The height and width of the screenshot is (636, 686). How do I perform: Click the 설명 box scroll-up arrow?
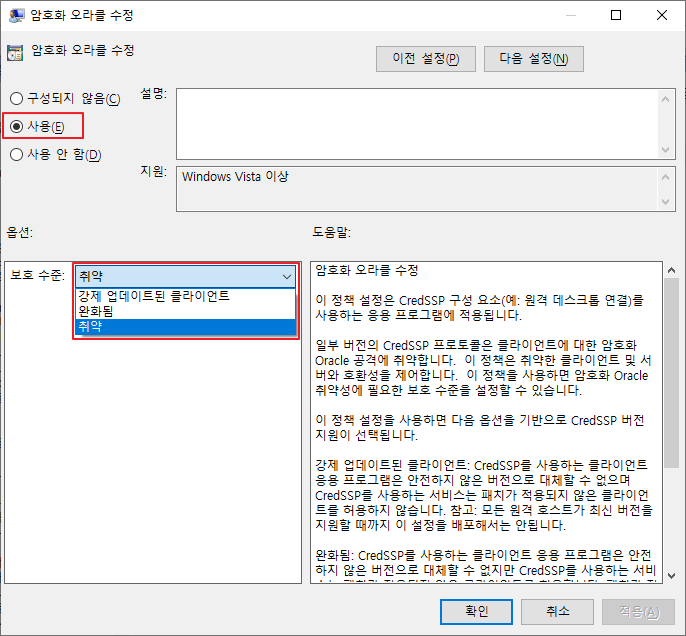(668, 97)
